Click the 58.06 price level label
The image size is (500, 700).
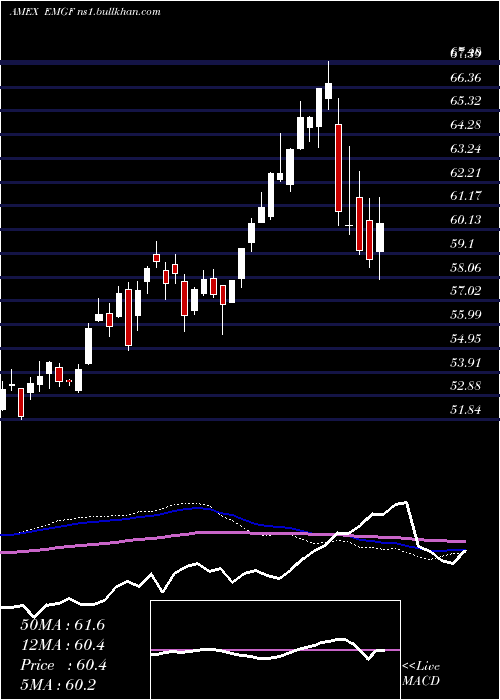tap(466, 268)
